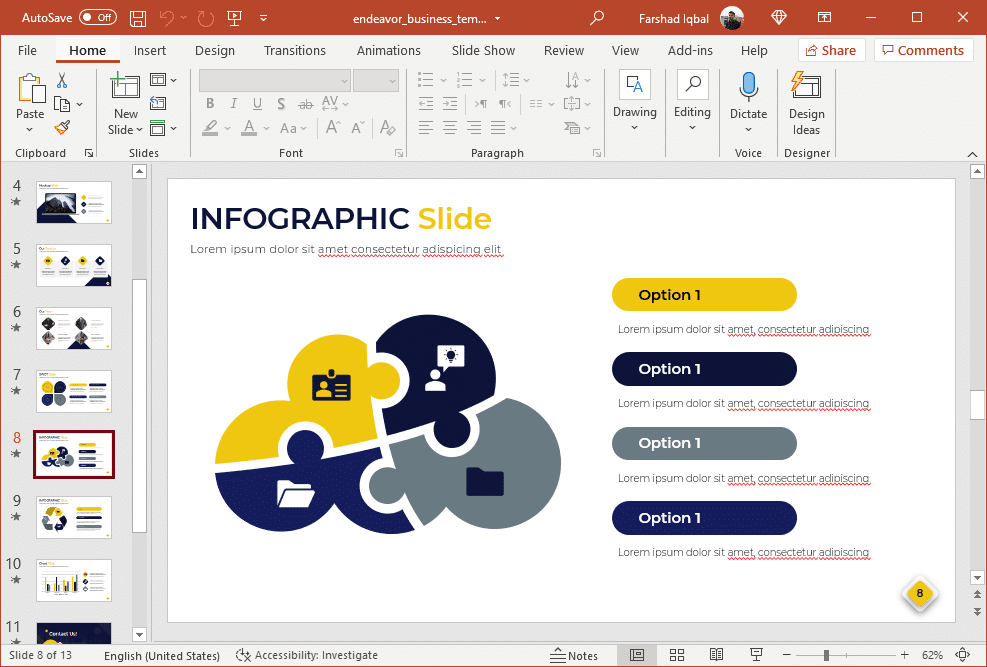Click English (United States) language
The image size is (987, 667).
coord(162,656)
